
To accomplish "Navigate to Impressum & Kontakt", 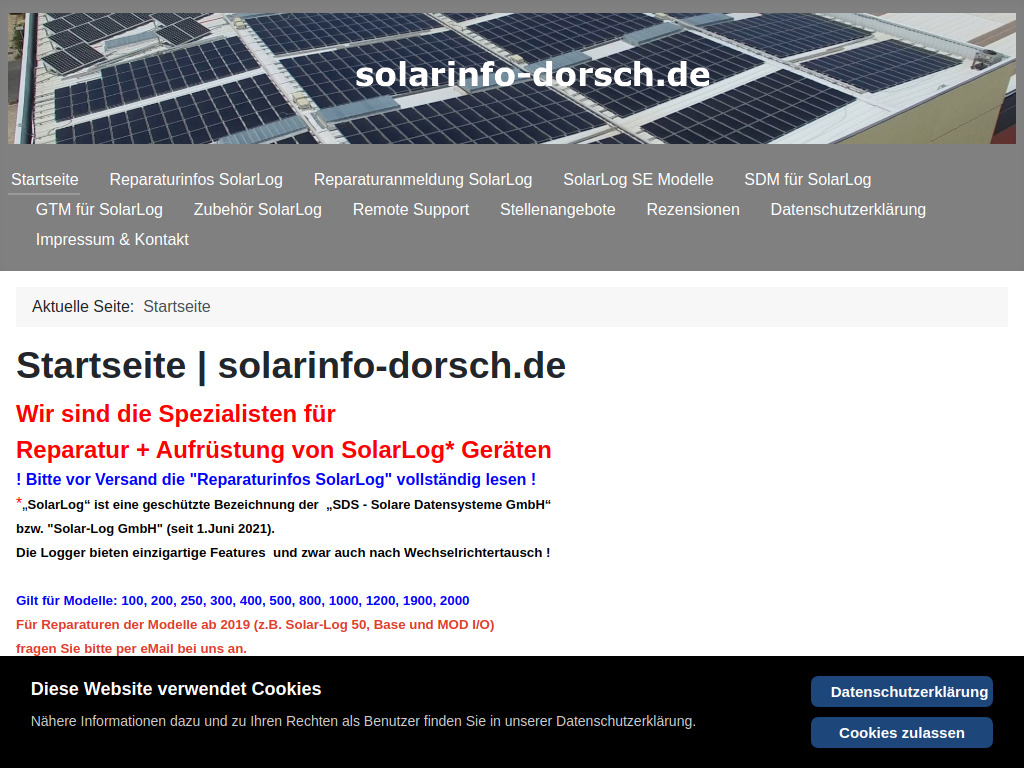I will click(x=112, y=239).
